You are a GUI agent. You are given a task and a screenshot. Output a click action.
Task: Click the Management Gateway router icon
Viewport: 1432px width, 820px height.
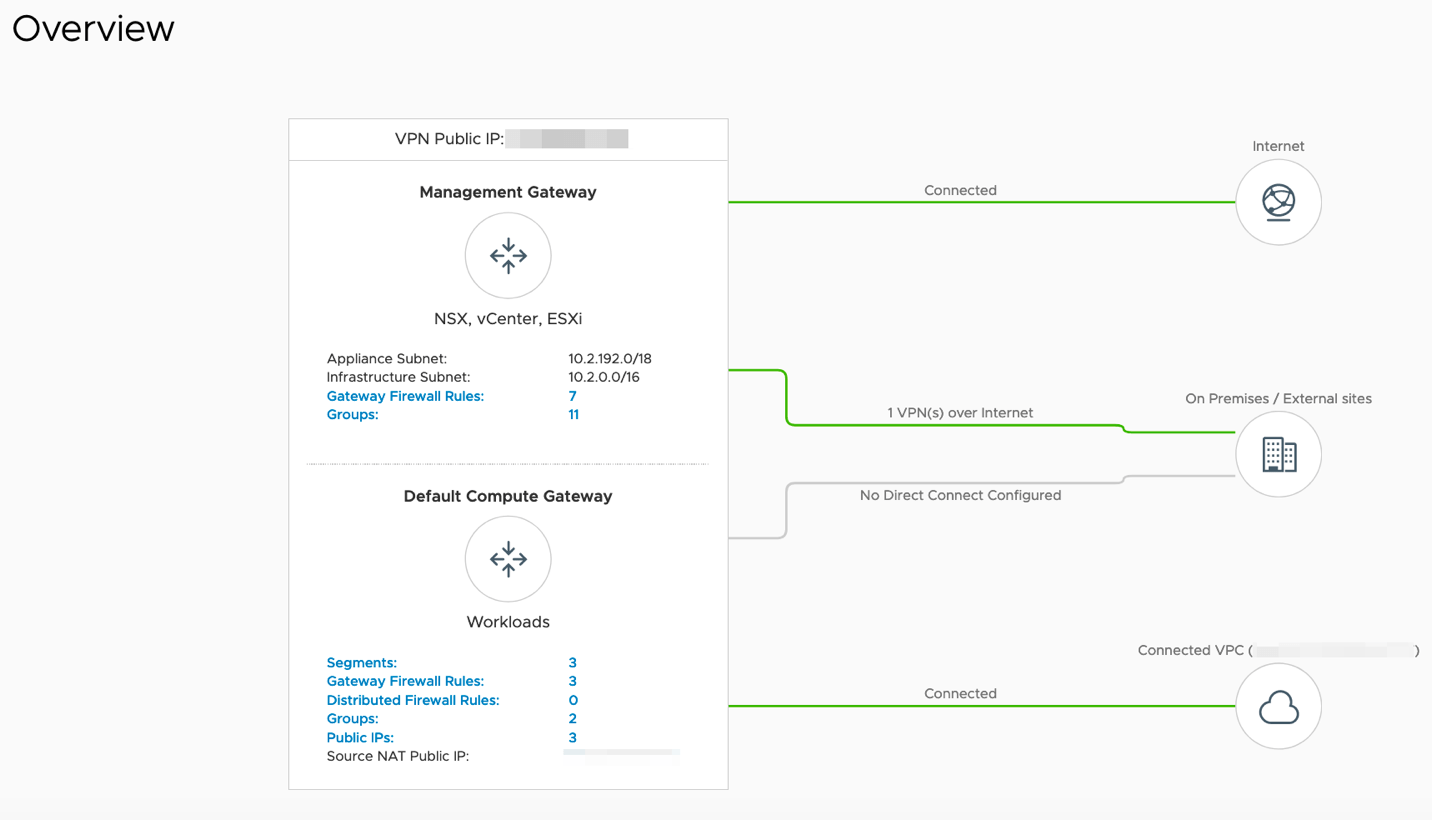click(x=508, y=256)
